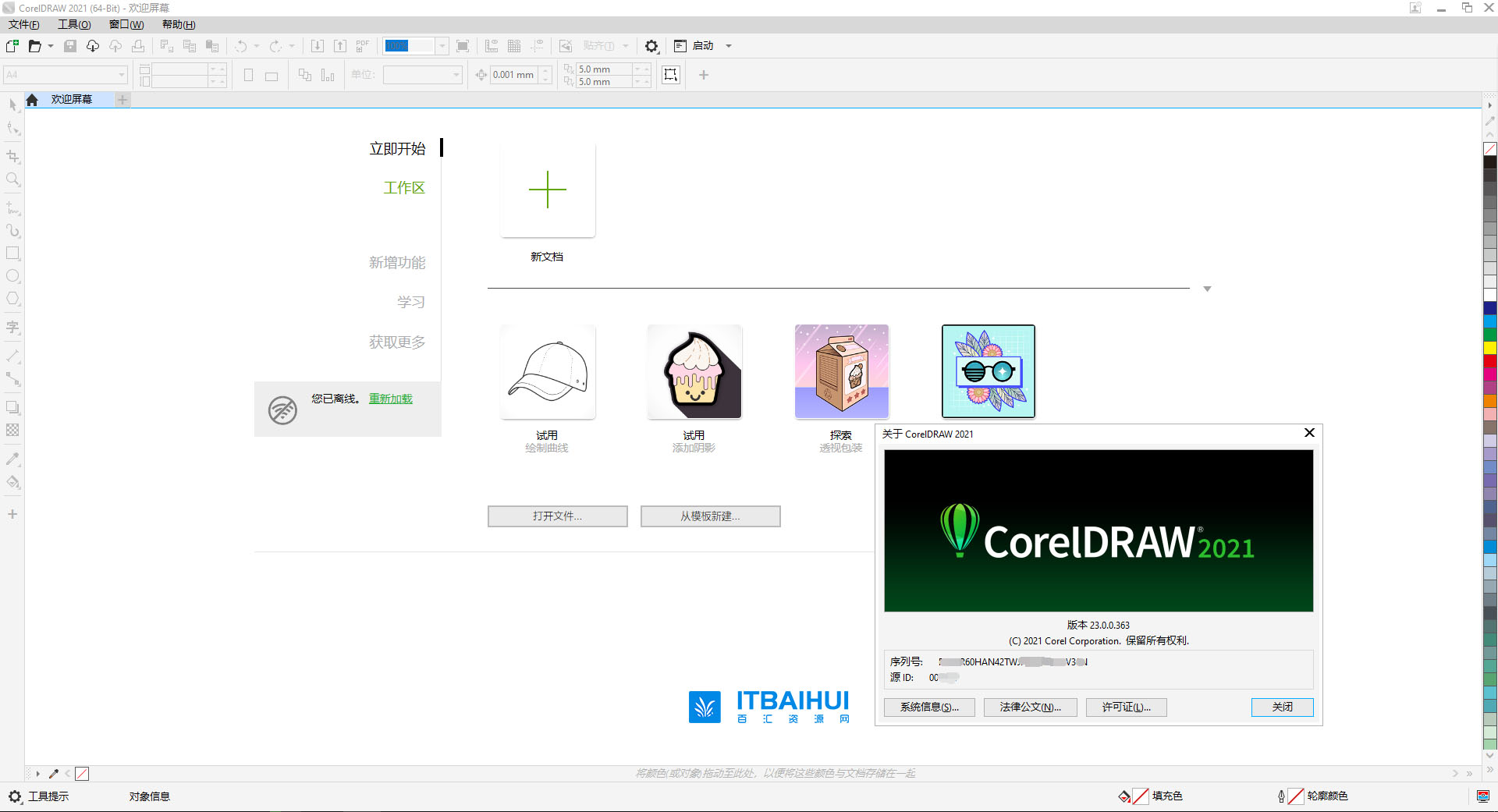The height and width of the screenshot is (812, 1498).
Task: Click the cloud upload icon
Action: pyautogui.click(x=115, y=46)
